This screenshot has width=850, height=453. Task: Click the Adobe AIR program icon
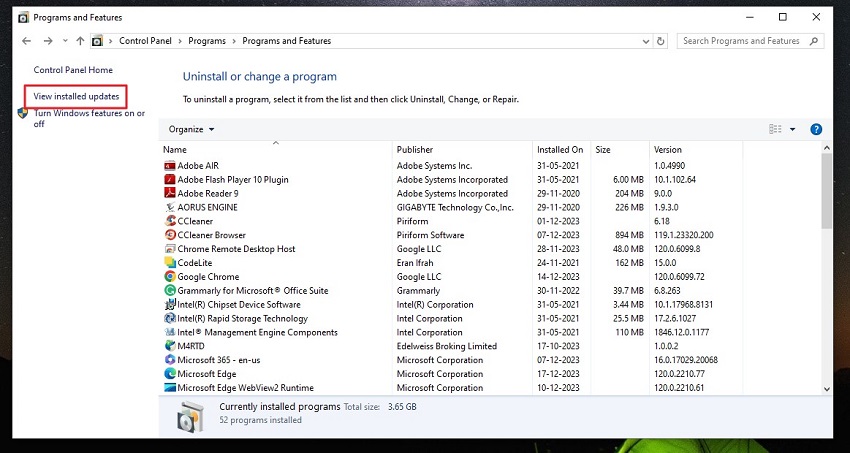coord(170,166)
